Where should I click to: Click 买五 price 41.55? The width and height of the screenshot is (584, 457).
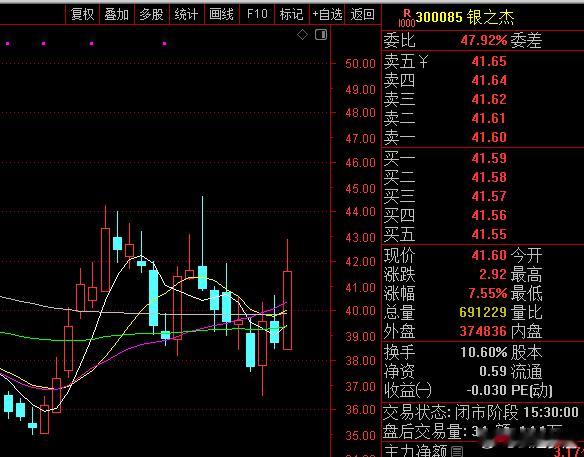pos(489,234)
